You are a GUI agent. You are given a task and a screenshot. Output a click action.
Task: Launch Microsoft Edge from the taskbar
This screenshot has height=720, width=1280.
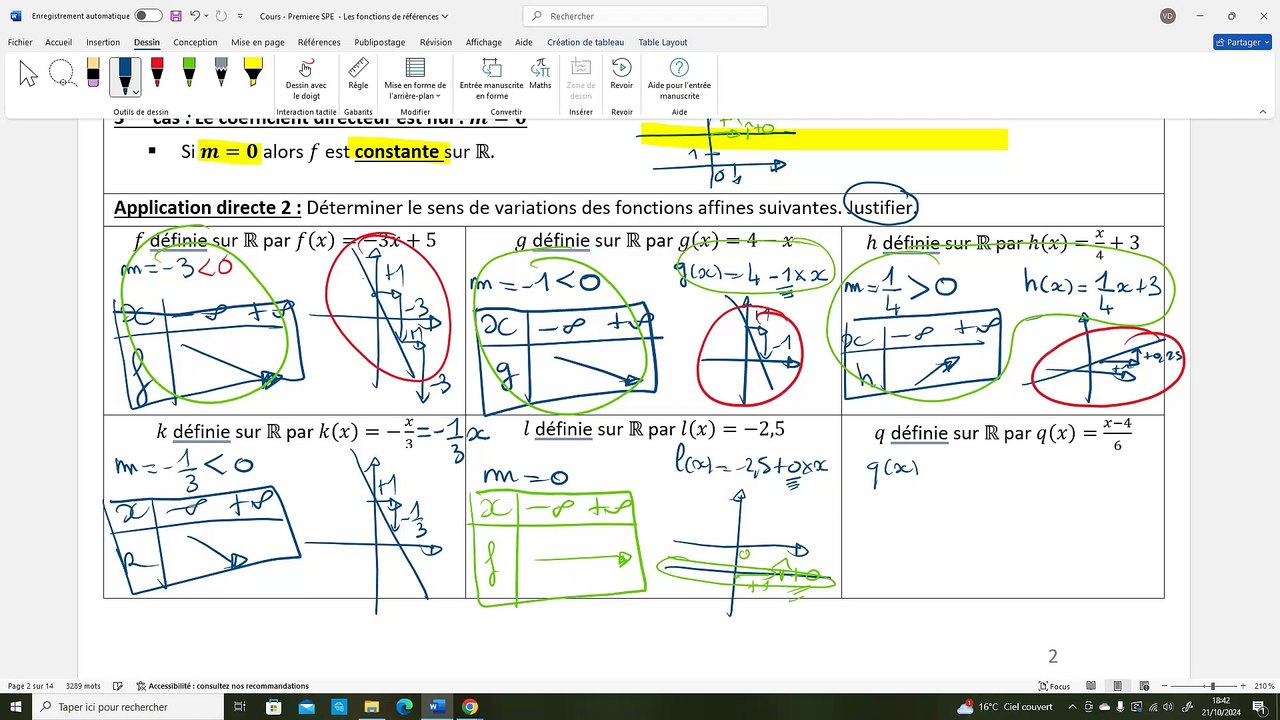(404, 707)
